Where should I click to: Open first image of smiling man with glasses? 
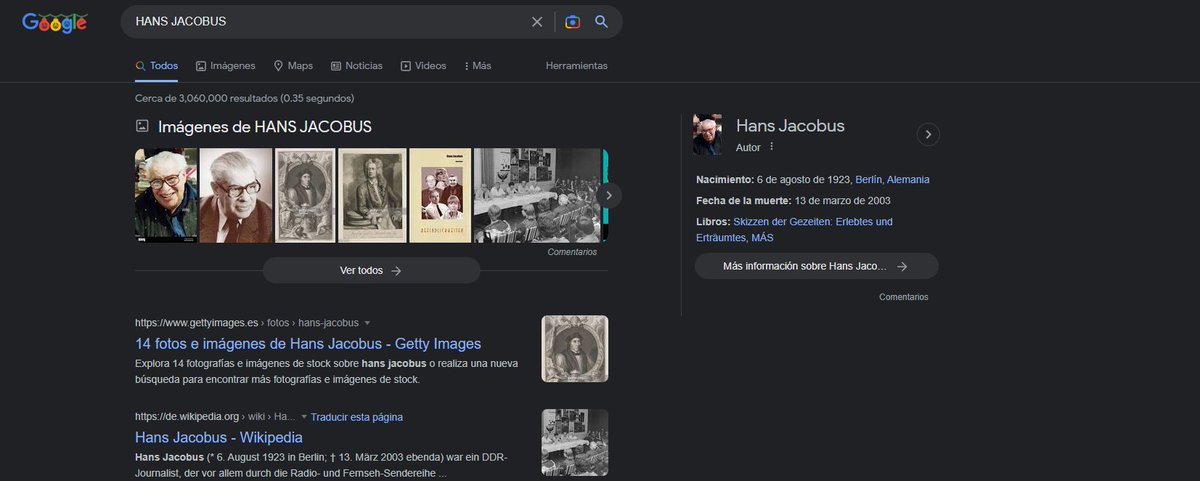coord(166,195)
